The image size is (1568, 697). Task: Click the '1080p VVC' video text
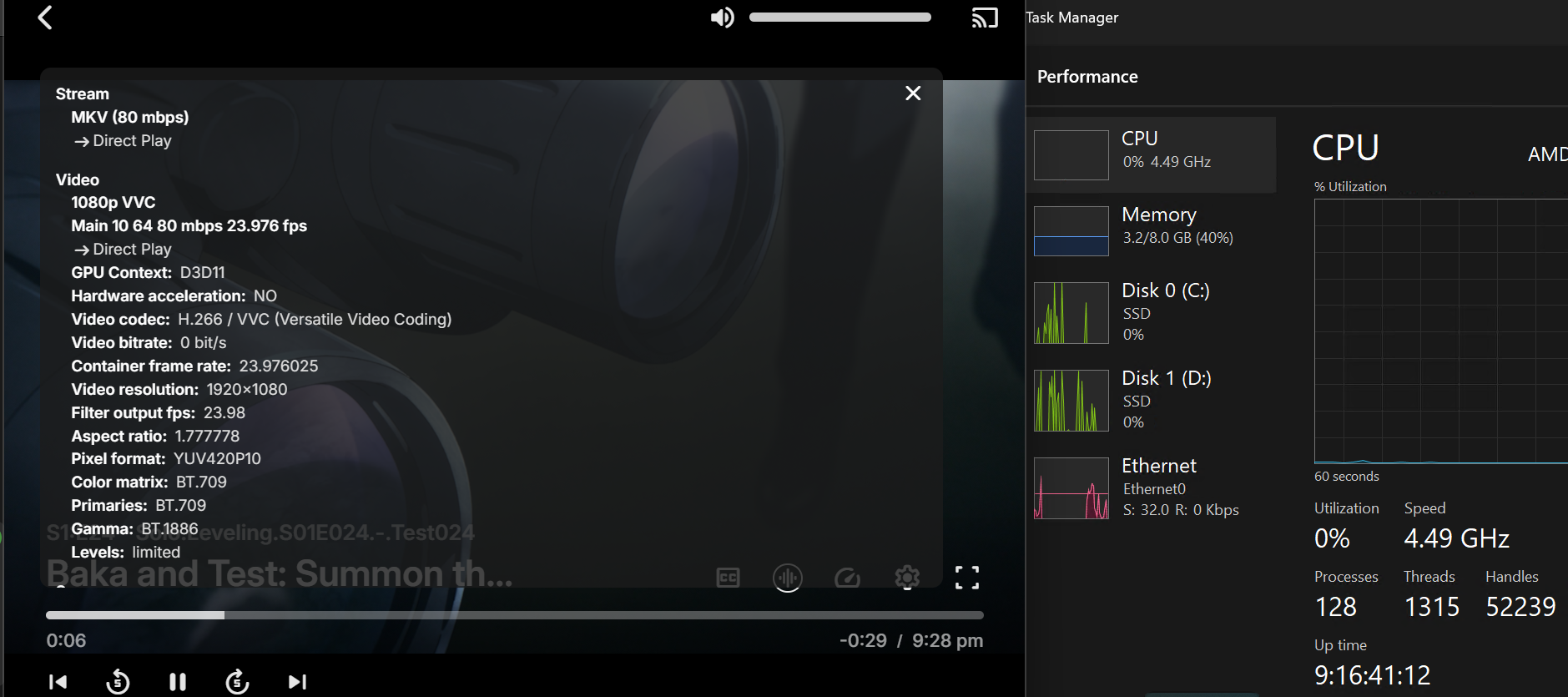pos(113,203)
